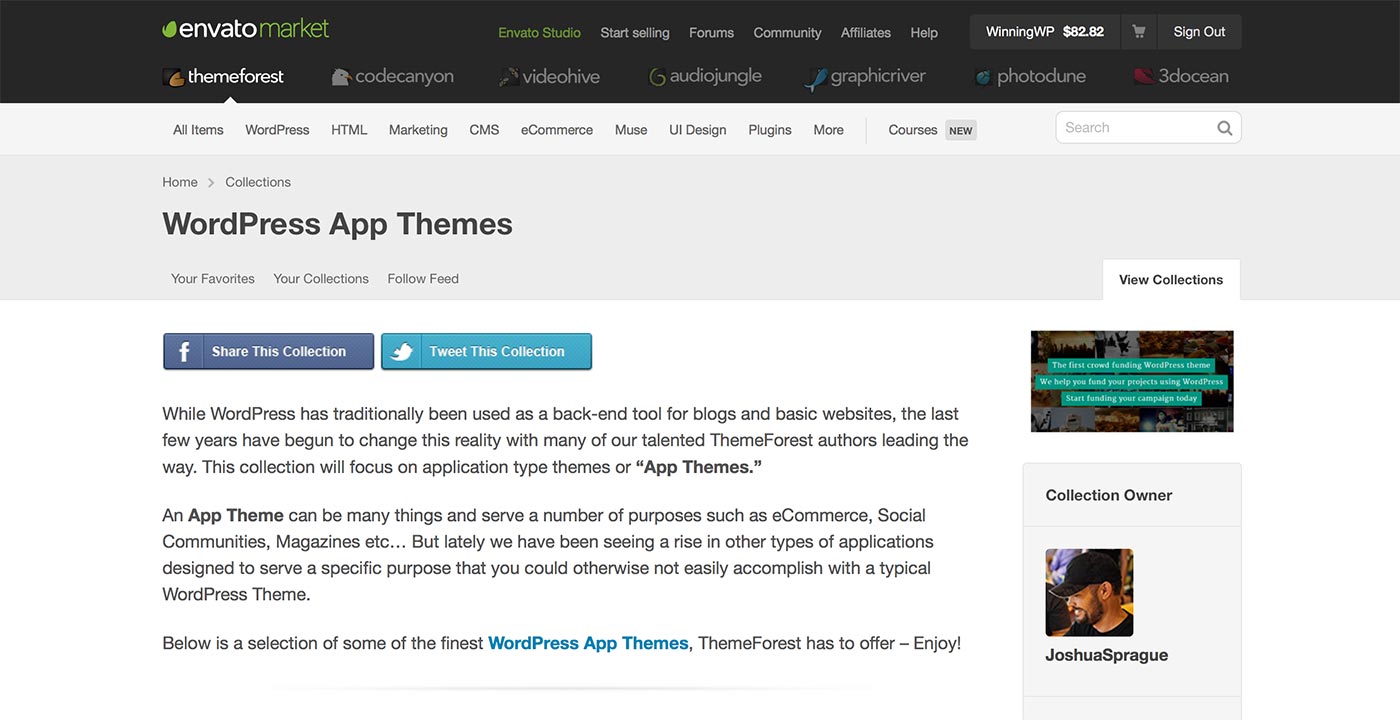Screen dimensions: 1400x720
Task: Click the Help link
Action: coord(924,33)
